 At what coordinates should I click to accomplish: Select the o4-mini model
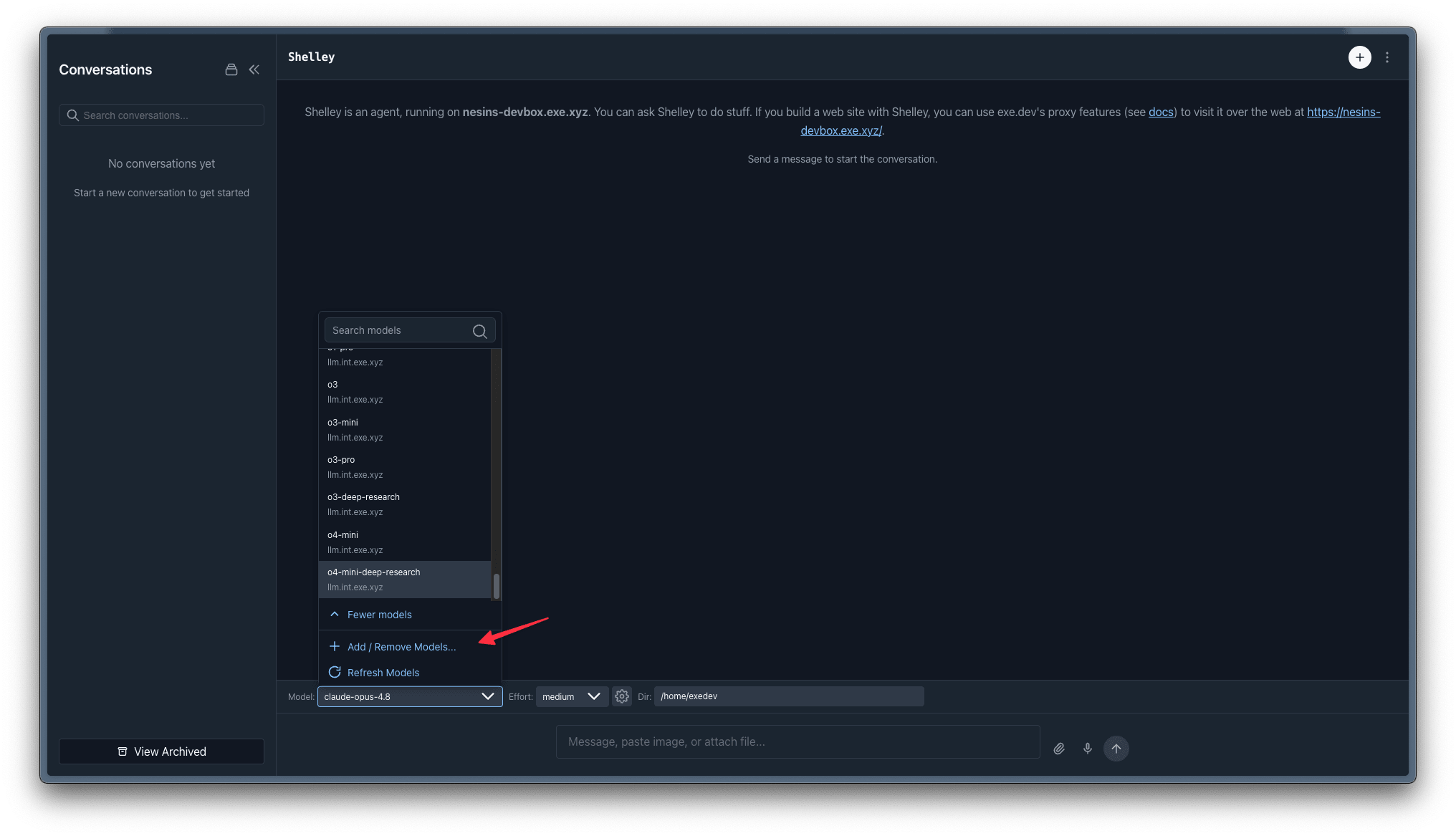[x=405, y=542]
